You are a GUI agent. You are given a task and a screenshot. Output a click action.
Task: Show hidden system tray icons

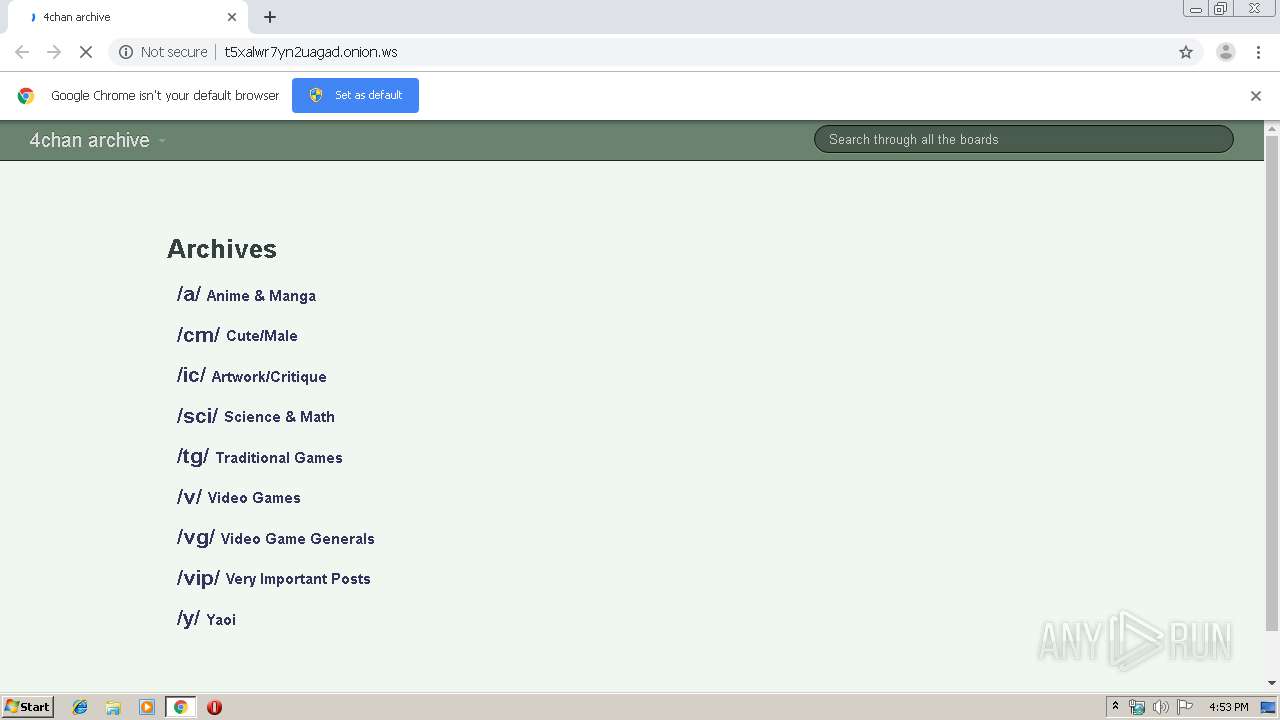pos(1115,707)
